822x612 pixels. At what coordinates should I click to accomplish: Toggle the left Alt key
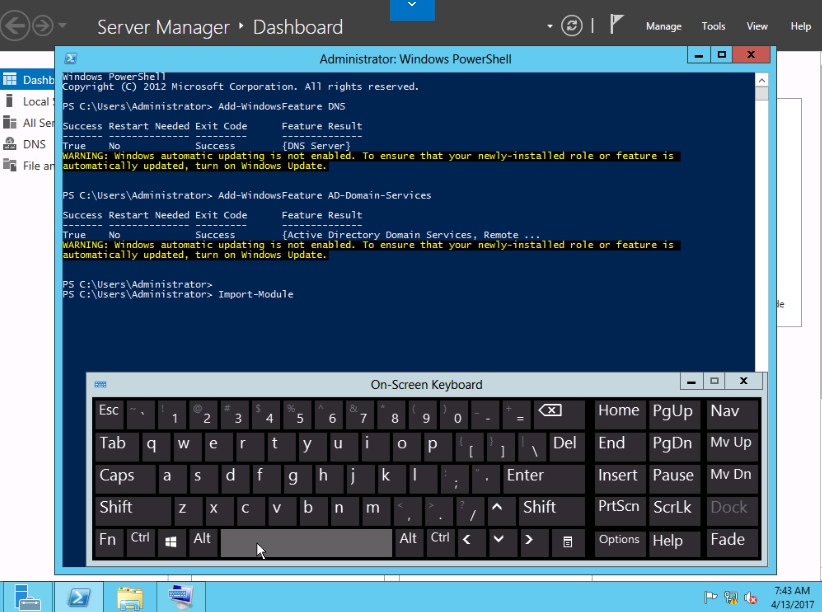(202, 541)
